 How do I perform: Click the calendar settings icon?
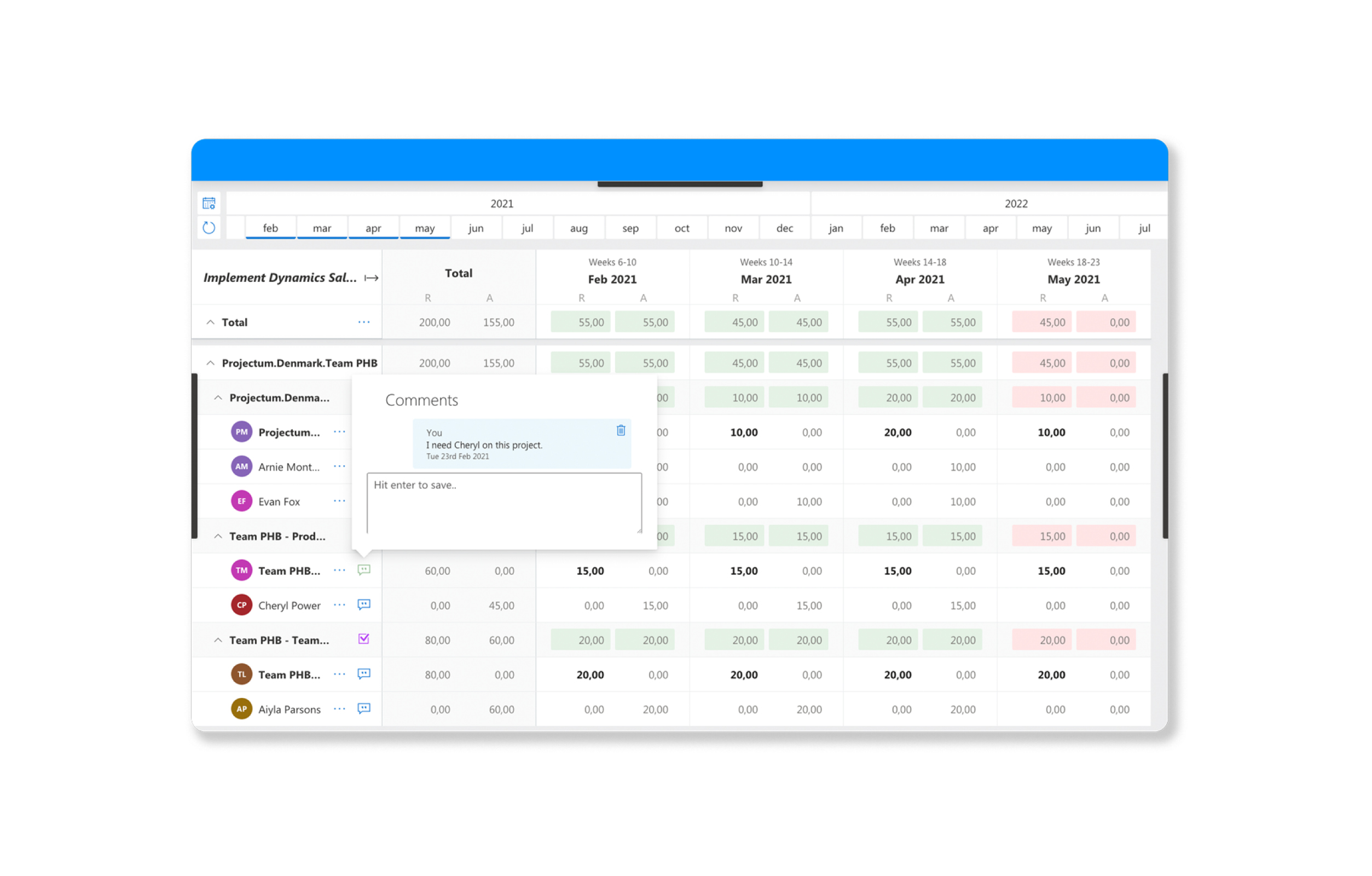coord(209,204)
